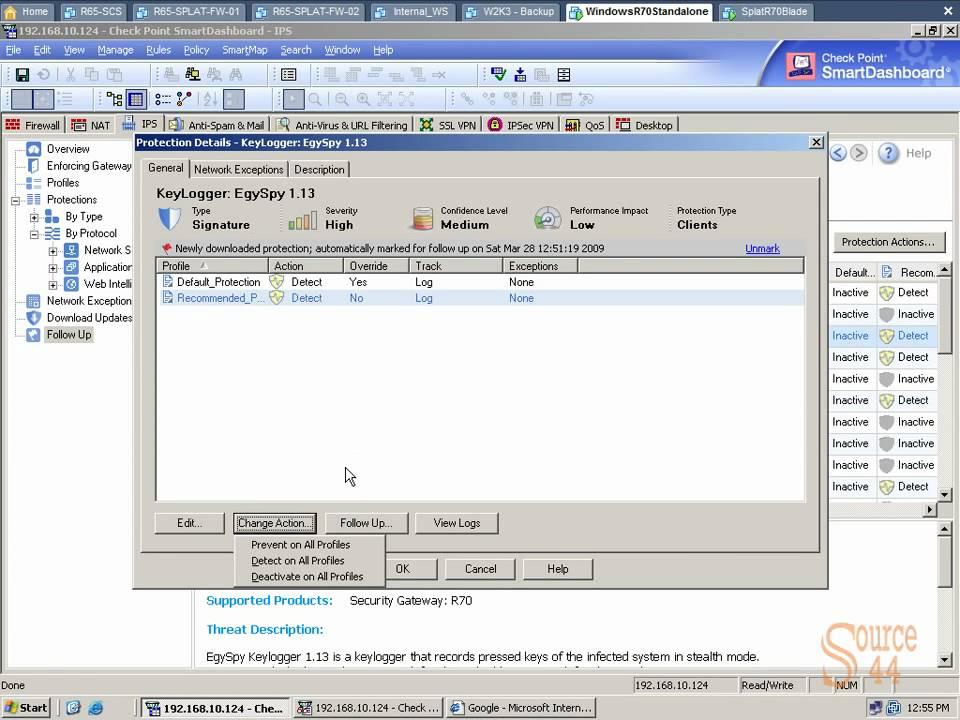This screenshot has width=960, height=720.
Task: Click the back navigation arrow icon
Action: (x=838, y=153)
